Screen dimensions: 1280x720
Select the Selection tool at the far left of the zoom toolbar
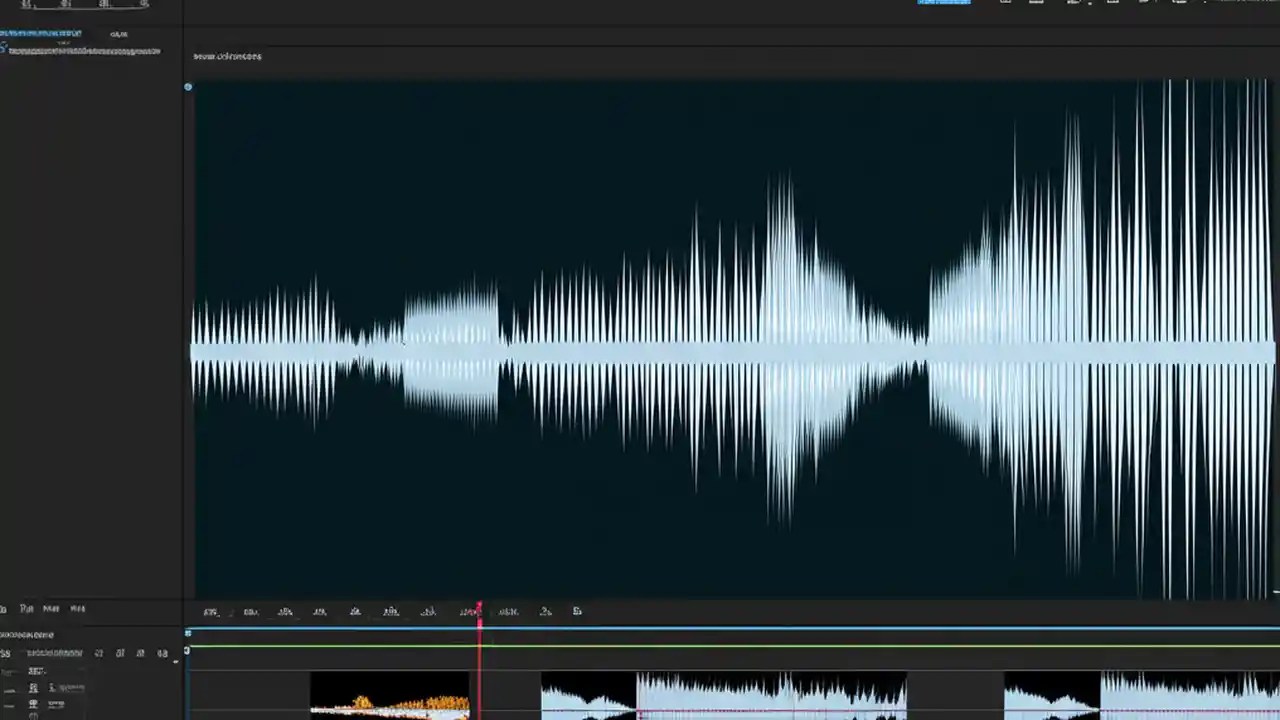coord(210,611)
